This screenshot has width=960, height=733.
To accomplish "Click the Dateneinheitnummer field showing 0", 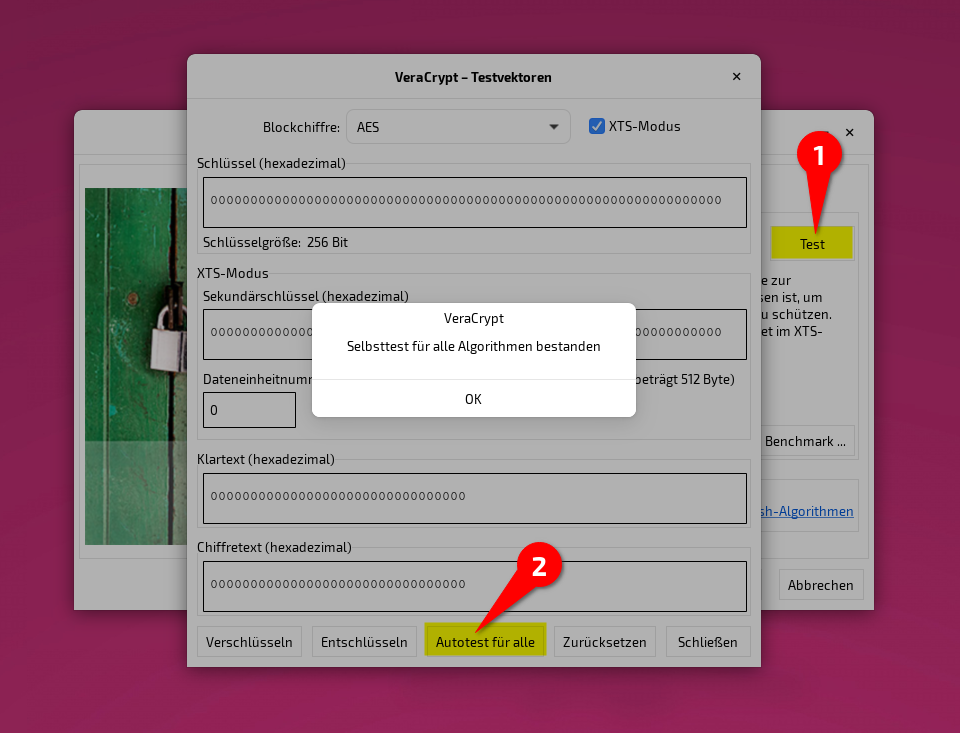I will 249,410.
